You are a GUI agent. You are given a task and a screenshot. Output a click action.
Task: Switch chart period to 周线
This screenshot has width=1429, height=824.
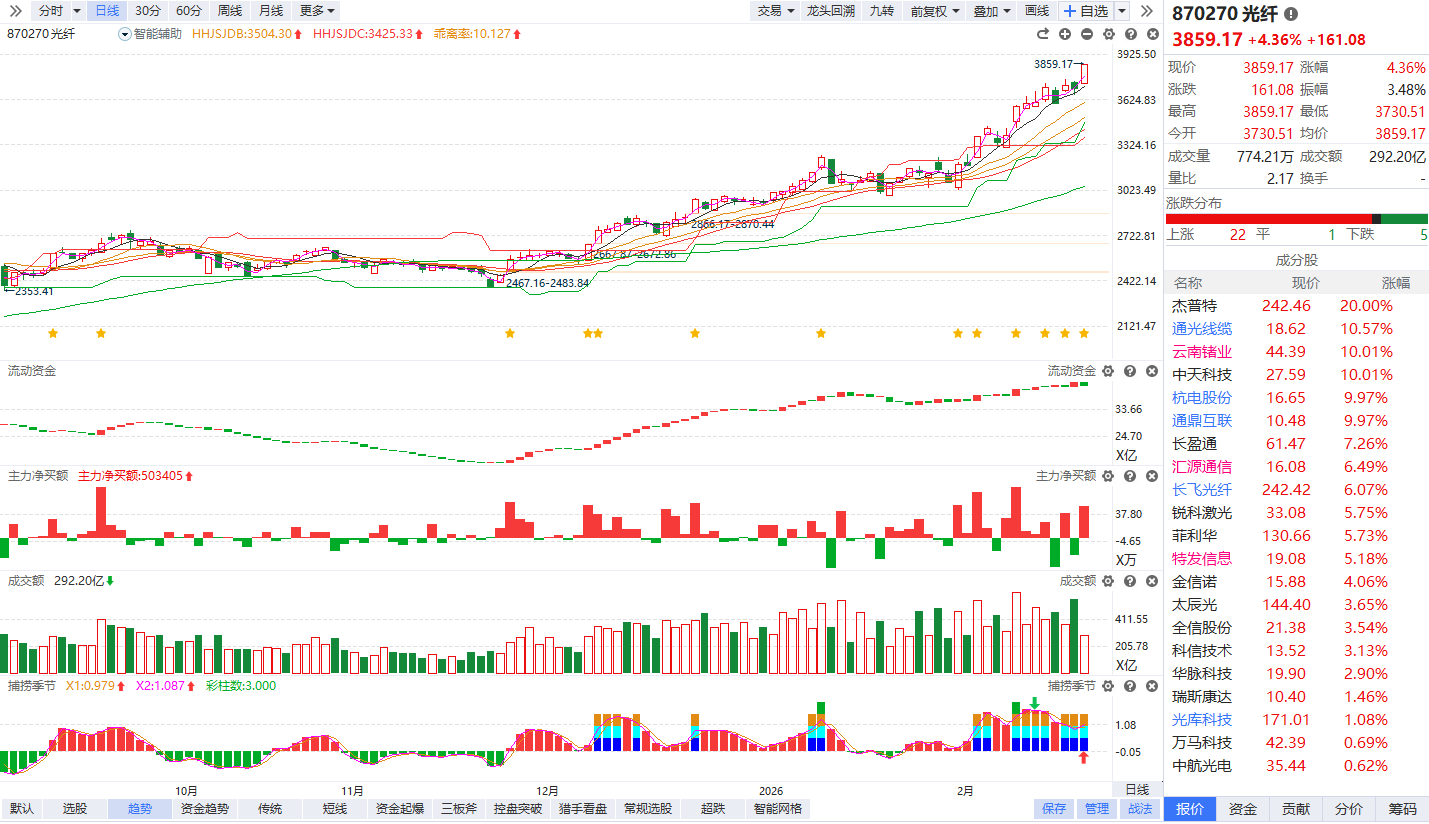[x=229, y=11]
